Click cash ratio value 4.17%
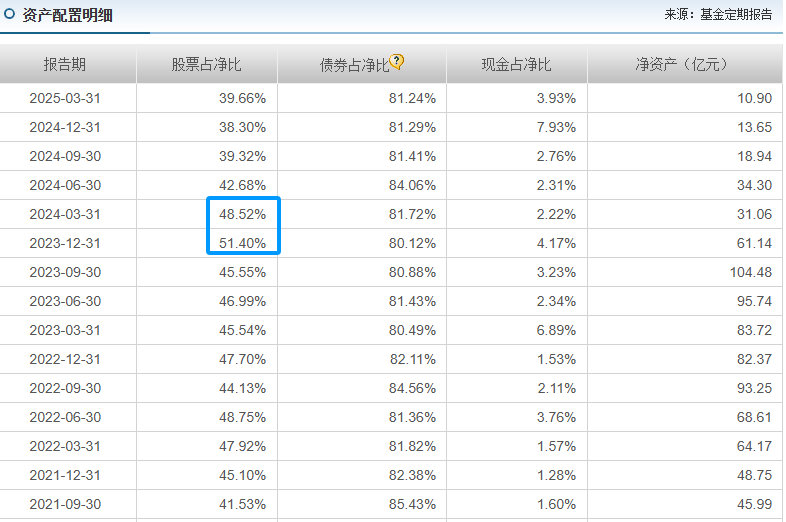Viewport: 786px width, 522px height. pyautogui.click(x=556, y=244)
